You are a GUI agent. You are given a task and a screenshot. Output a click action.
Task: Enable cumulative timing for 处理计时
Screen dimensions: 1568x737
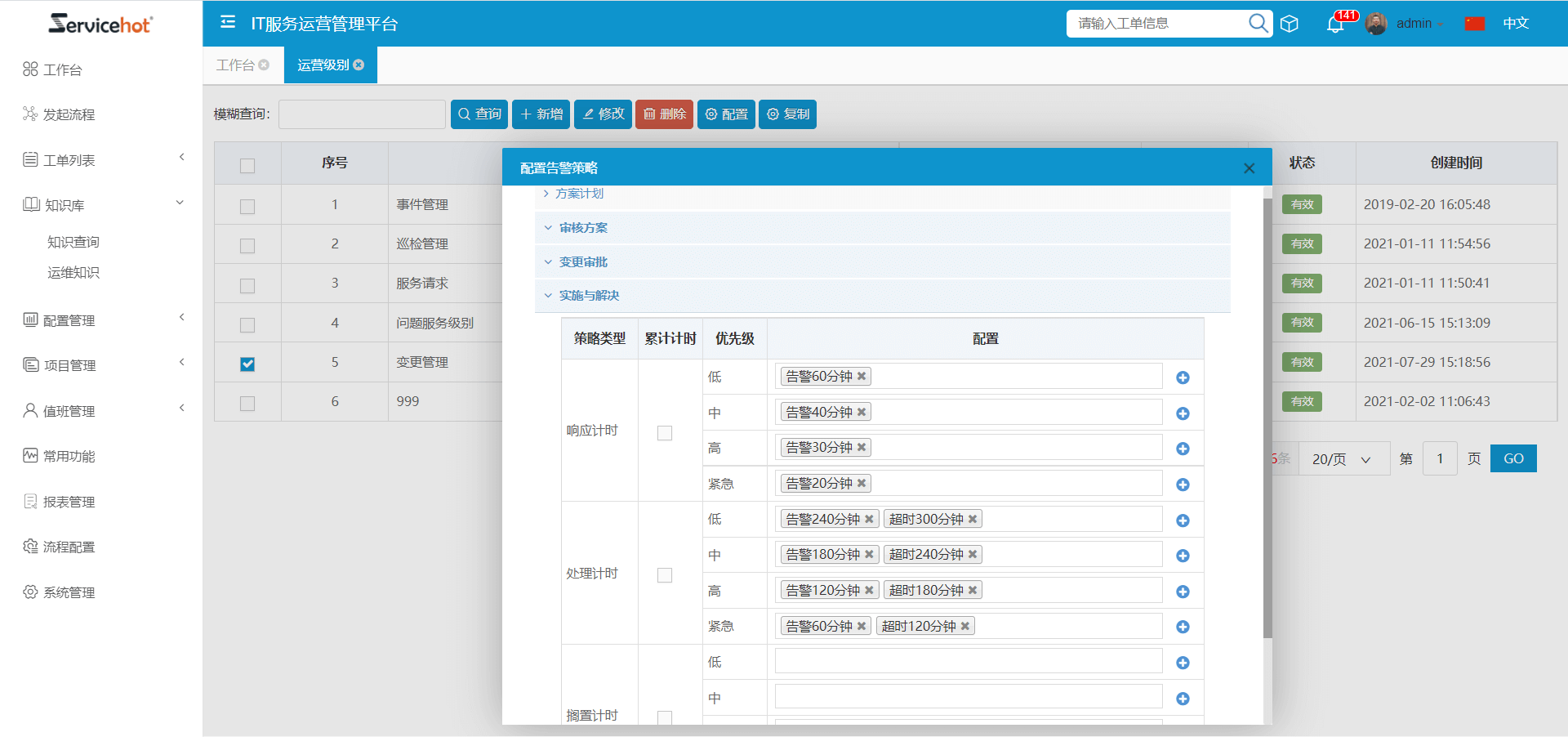(665, 575)
